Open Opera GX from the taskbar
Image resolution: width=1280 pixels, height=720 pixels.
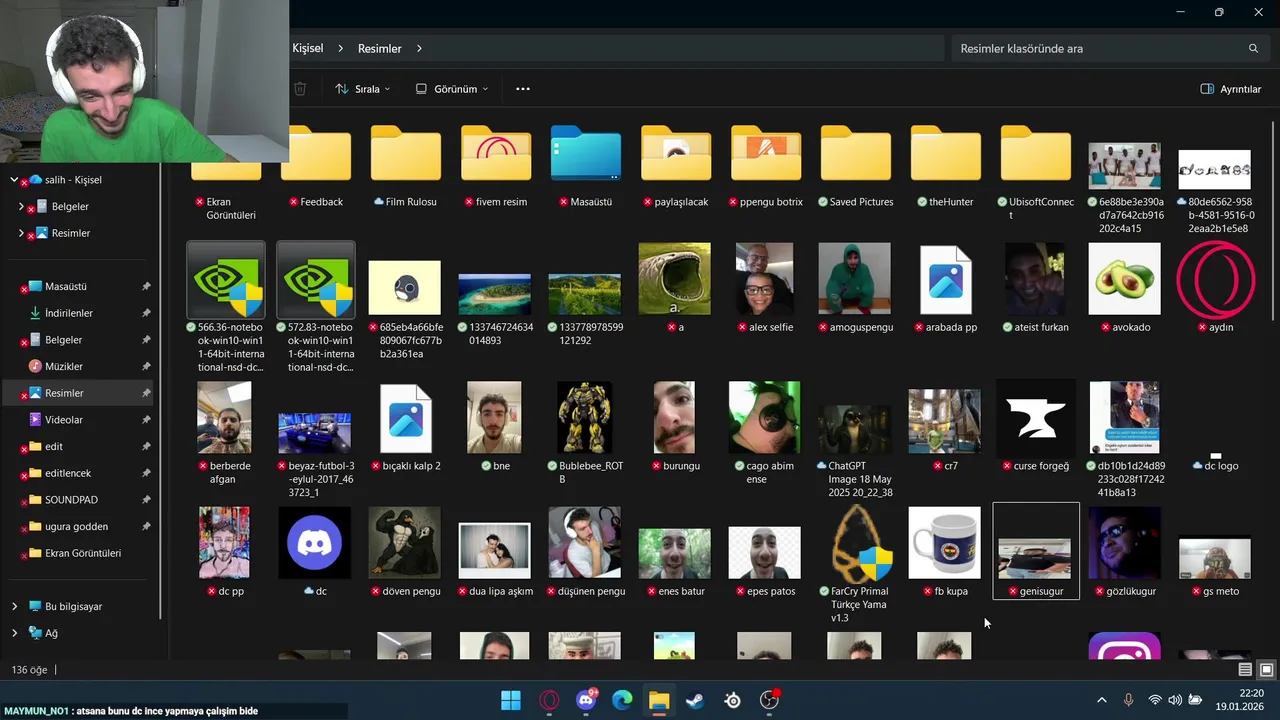coord(548,700)
